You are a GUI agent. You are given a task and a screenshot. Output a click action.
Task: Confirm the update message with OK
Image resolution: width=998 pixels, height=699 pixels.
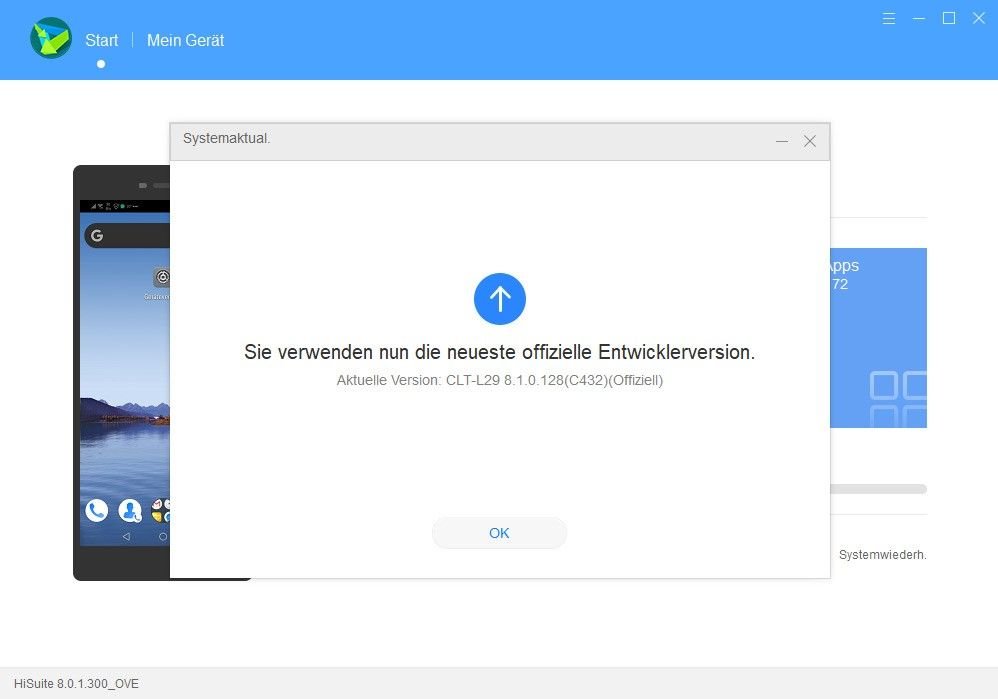499,533
